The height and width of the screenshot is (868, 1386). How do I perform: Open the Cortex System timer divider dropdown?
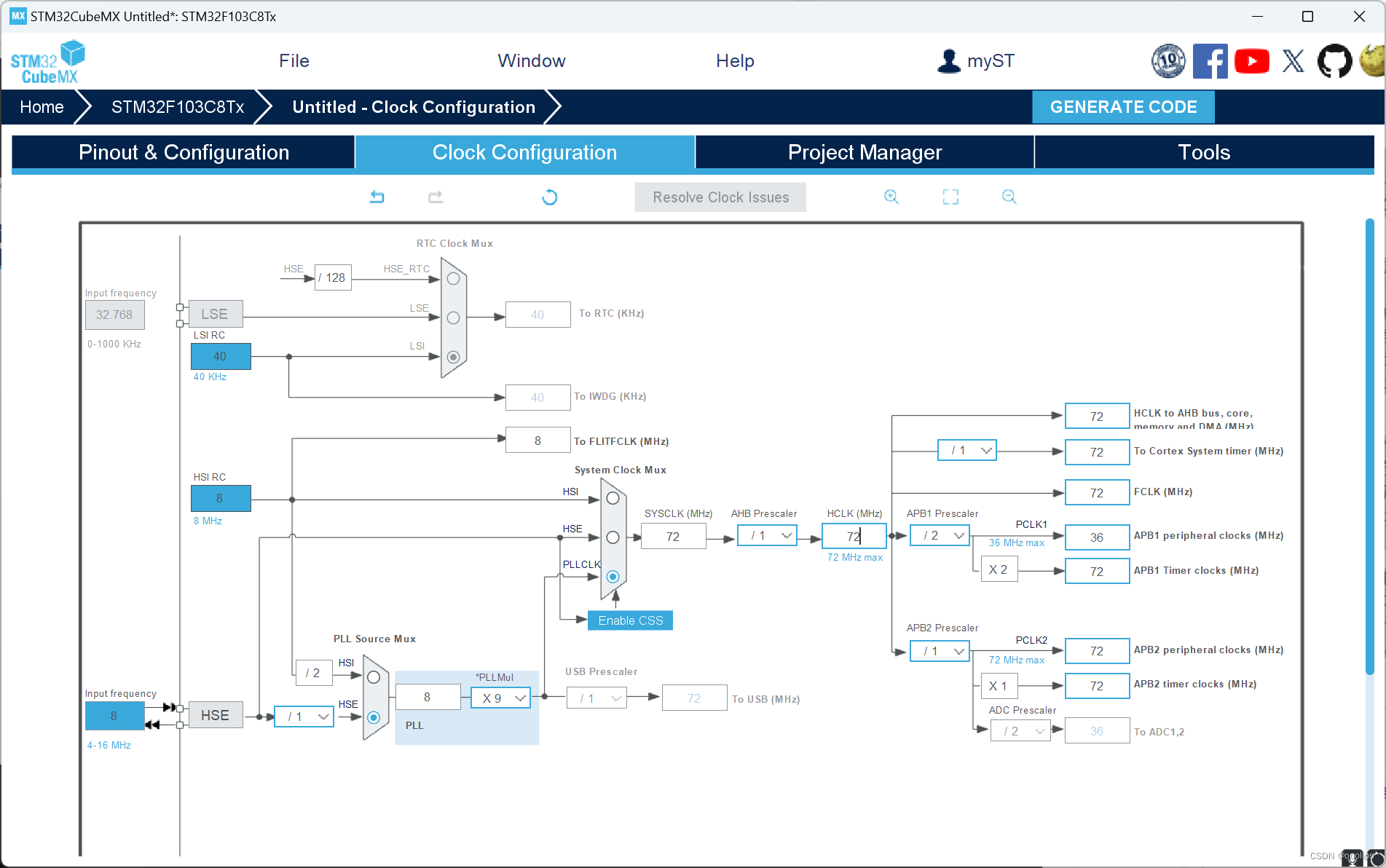(x=967, y=451)
